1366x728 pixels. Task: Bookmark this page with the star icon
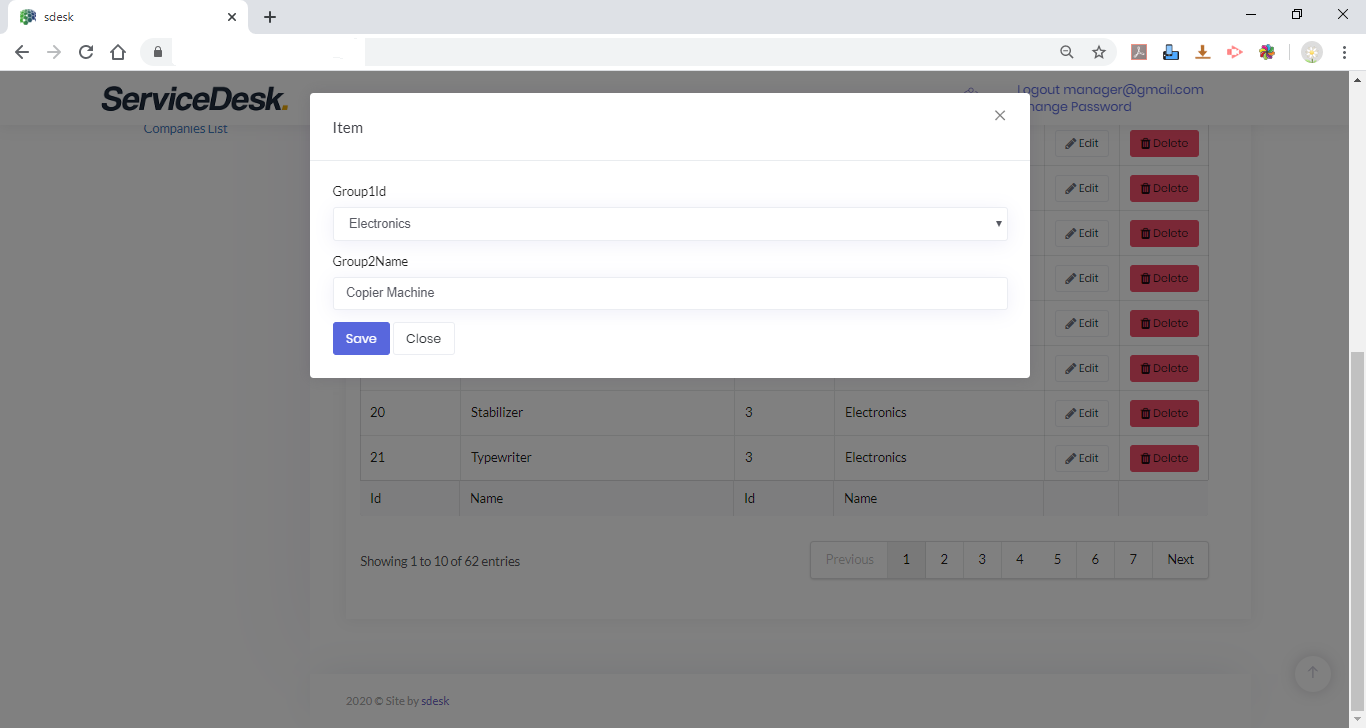1099,52
